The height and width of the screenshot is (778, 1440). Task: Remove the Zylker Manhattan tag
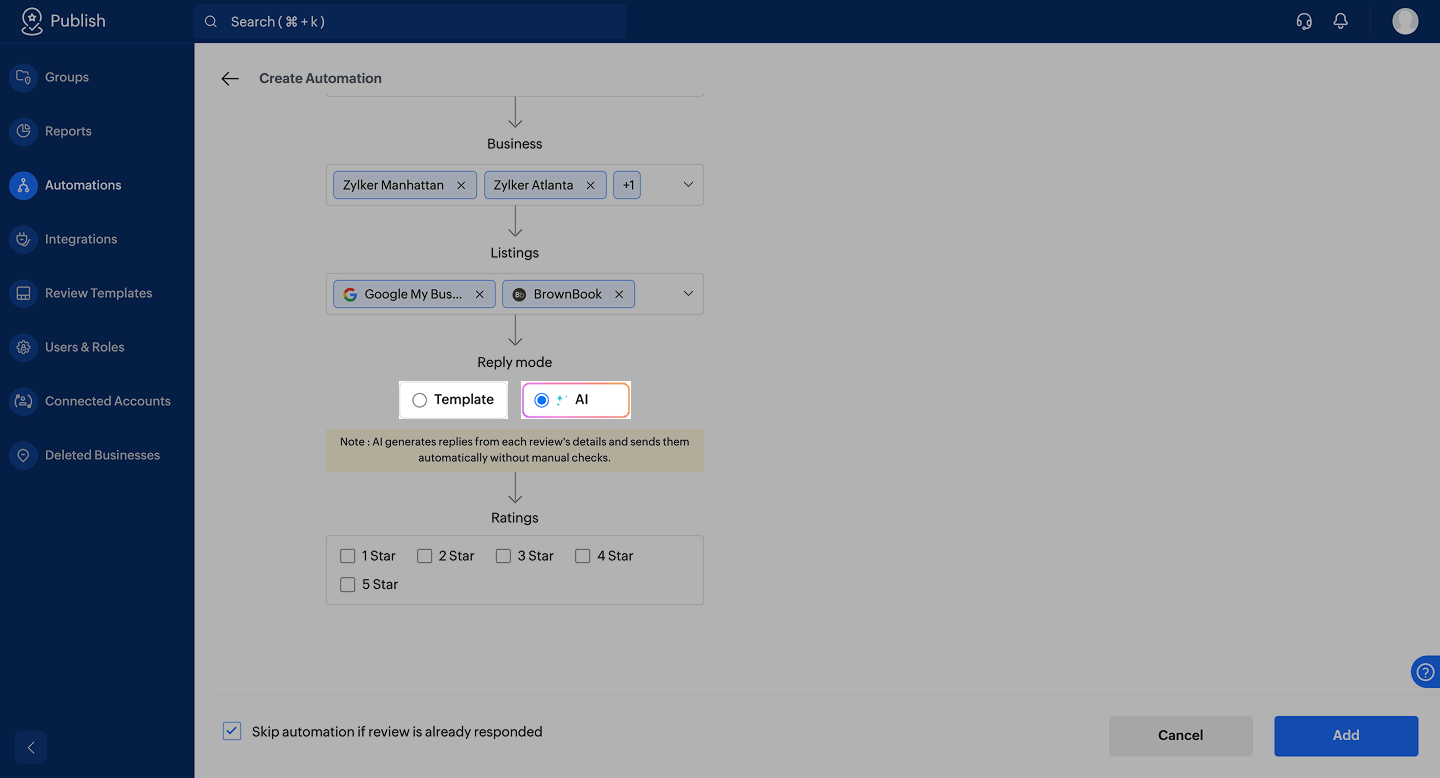tap(461, 185)
